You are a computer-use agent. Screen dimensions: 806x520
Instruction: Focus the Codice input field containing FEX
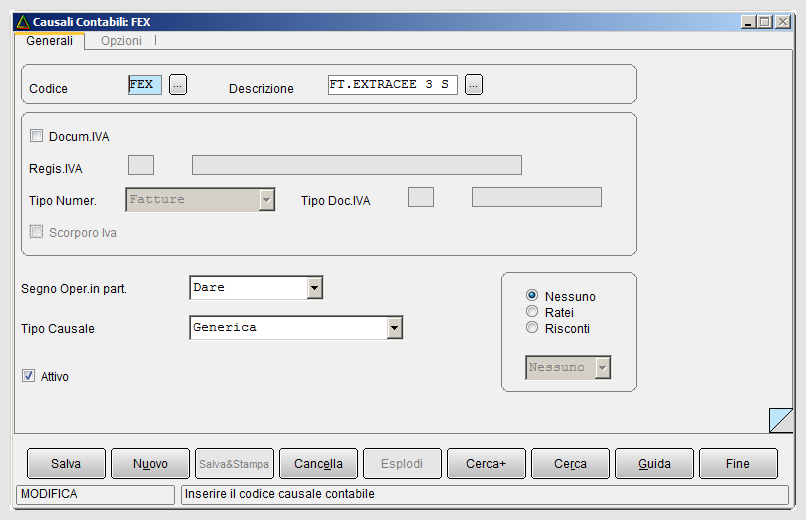click(145, 85)
